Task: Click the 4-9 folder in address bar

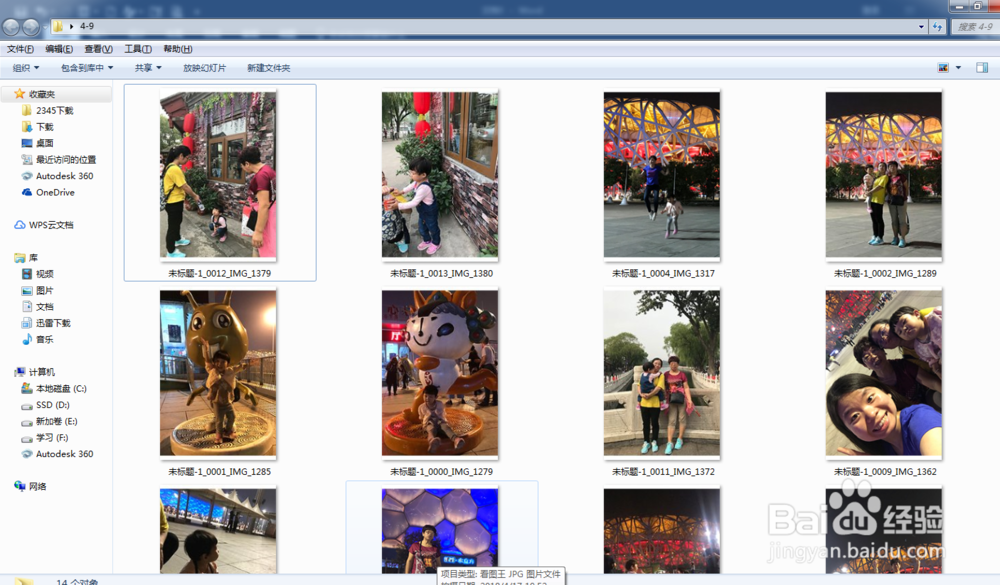Action: pos(87,26)
